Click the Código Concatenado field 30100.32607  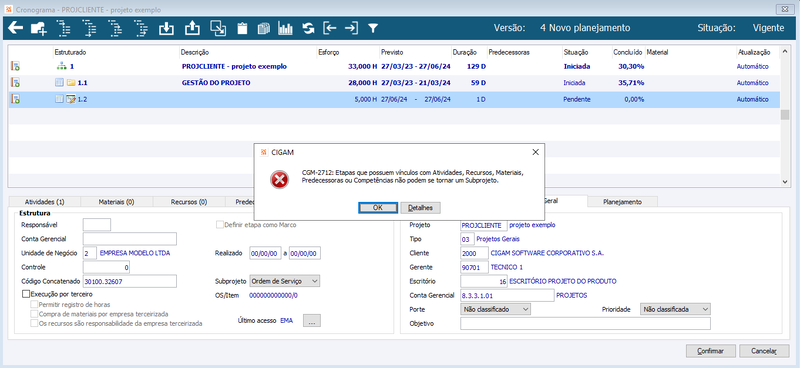click(130, 281)
